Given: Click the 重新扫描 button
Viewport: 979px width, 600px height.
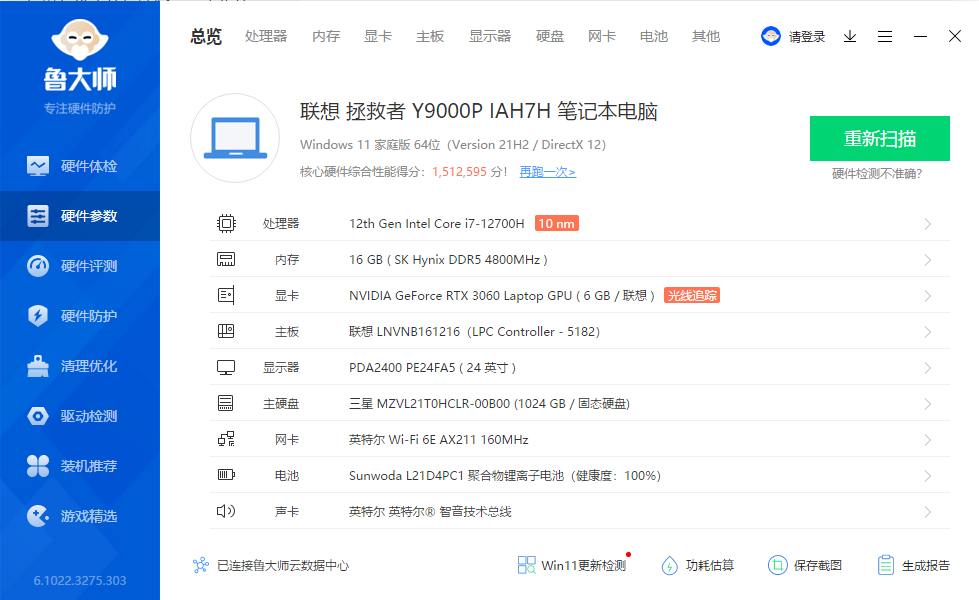Looking at the screenshot, I should tap(880, 139).
